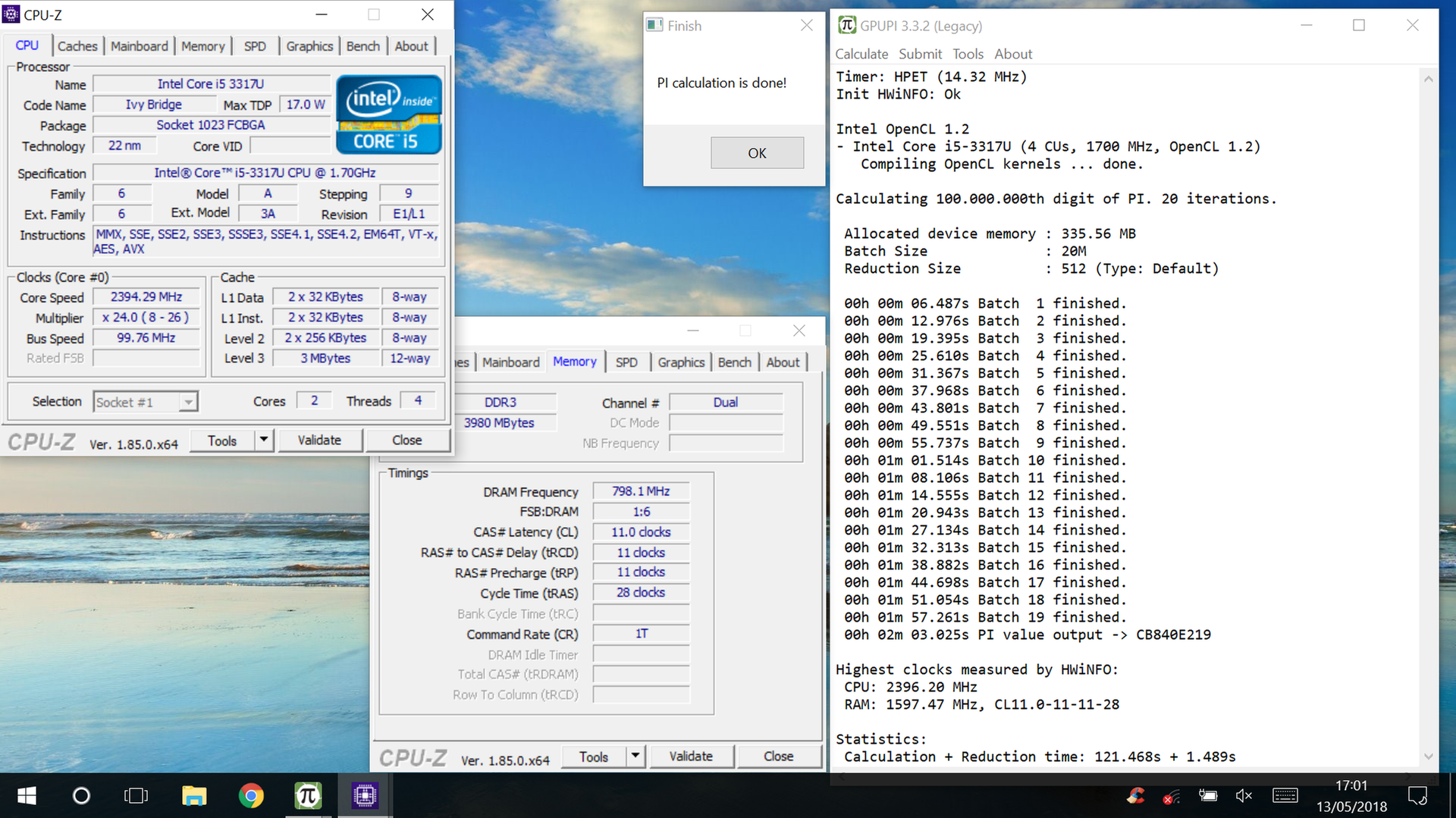The height and width of the screenshot is (818, 1456).
Task: Confirm PI calculation dialog with OK
Action: pyautogui.click(x=757, y=152)
